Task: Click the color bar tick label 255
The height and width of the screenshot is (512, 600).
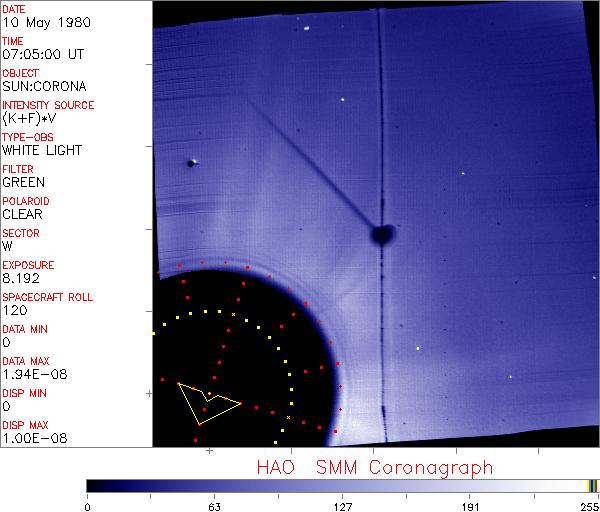Action: pos(590,507)
